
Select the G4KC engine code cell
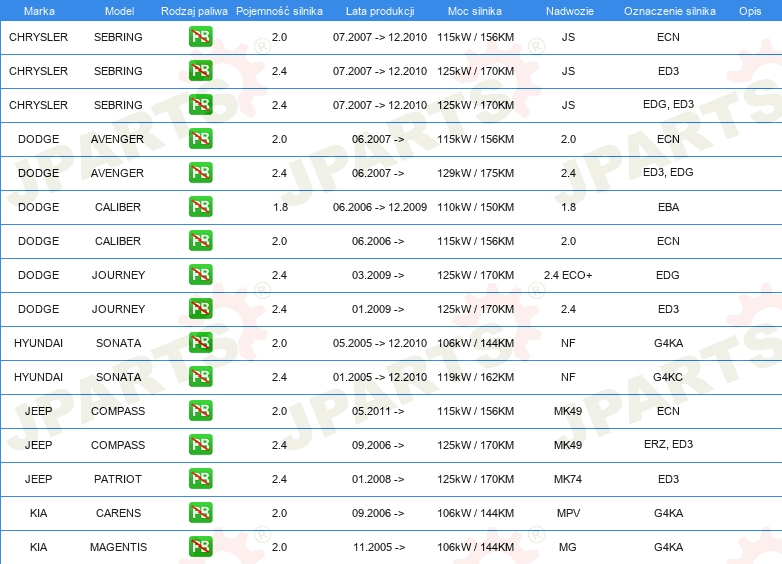(x=668, y=377)
